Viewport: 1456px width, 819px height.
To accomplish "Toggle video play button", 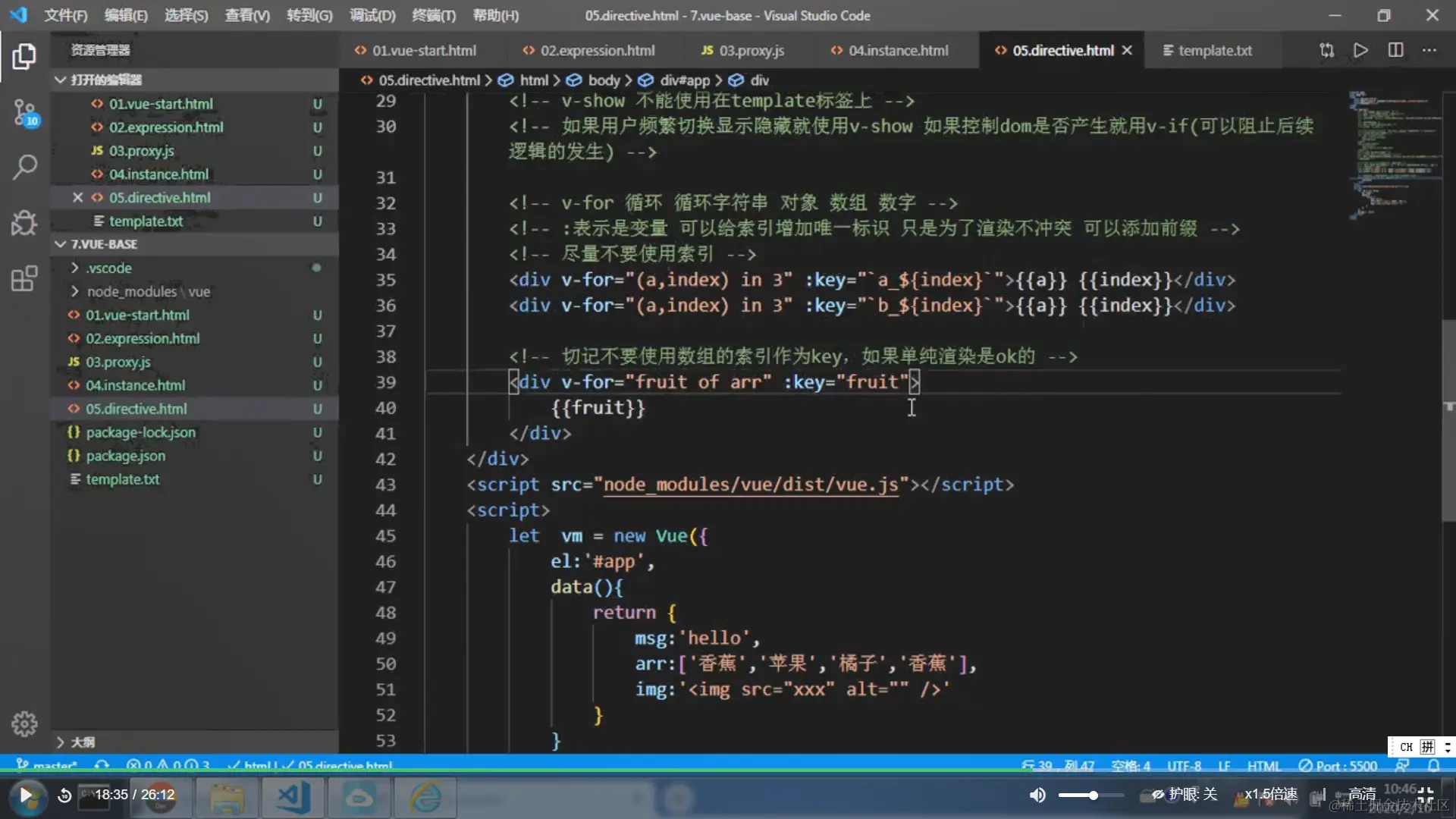I will click(26, 795).
